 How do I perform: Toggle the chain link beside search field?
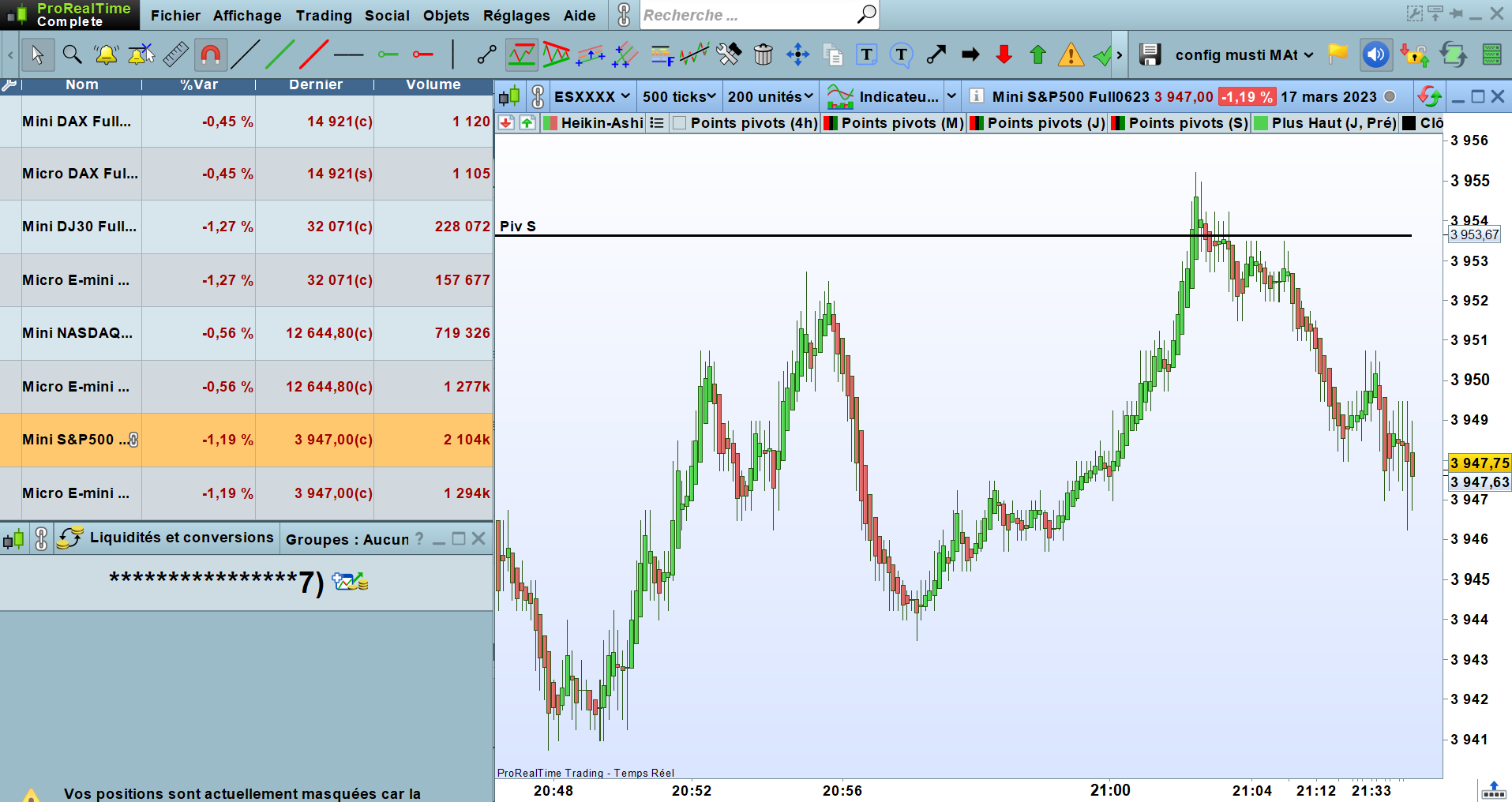(624, 15)
